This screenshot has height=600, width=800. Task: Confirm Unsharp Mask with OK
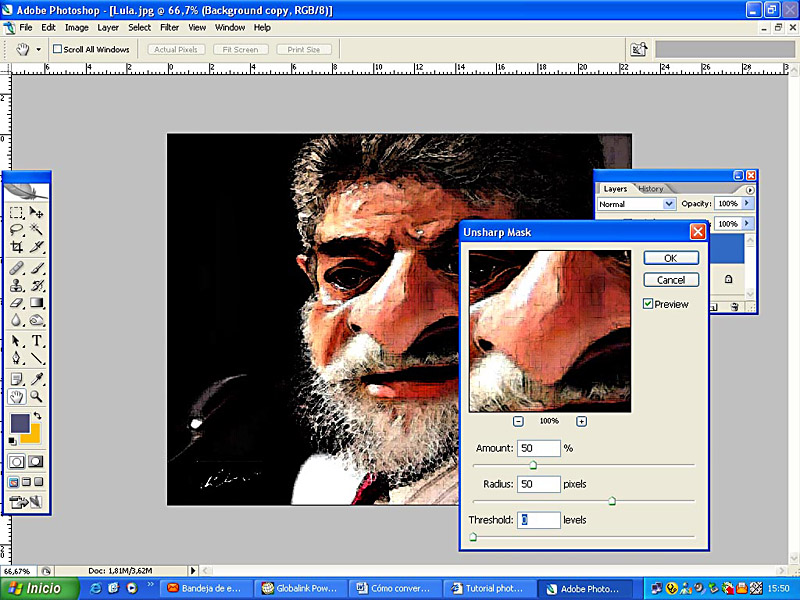tap(670, 258)
